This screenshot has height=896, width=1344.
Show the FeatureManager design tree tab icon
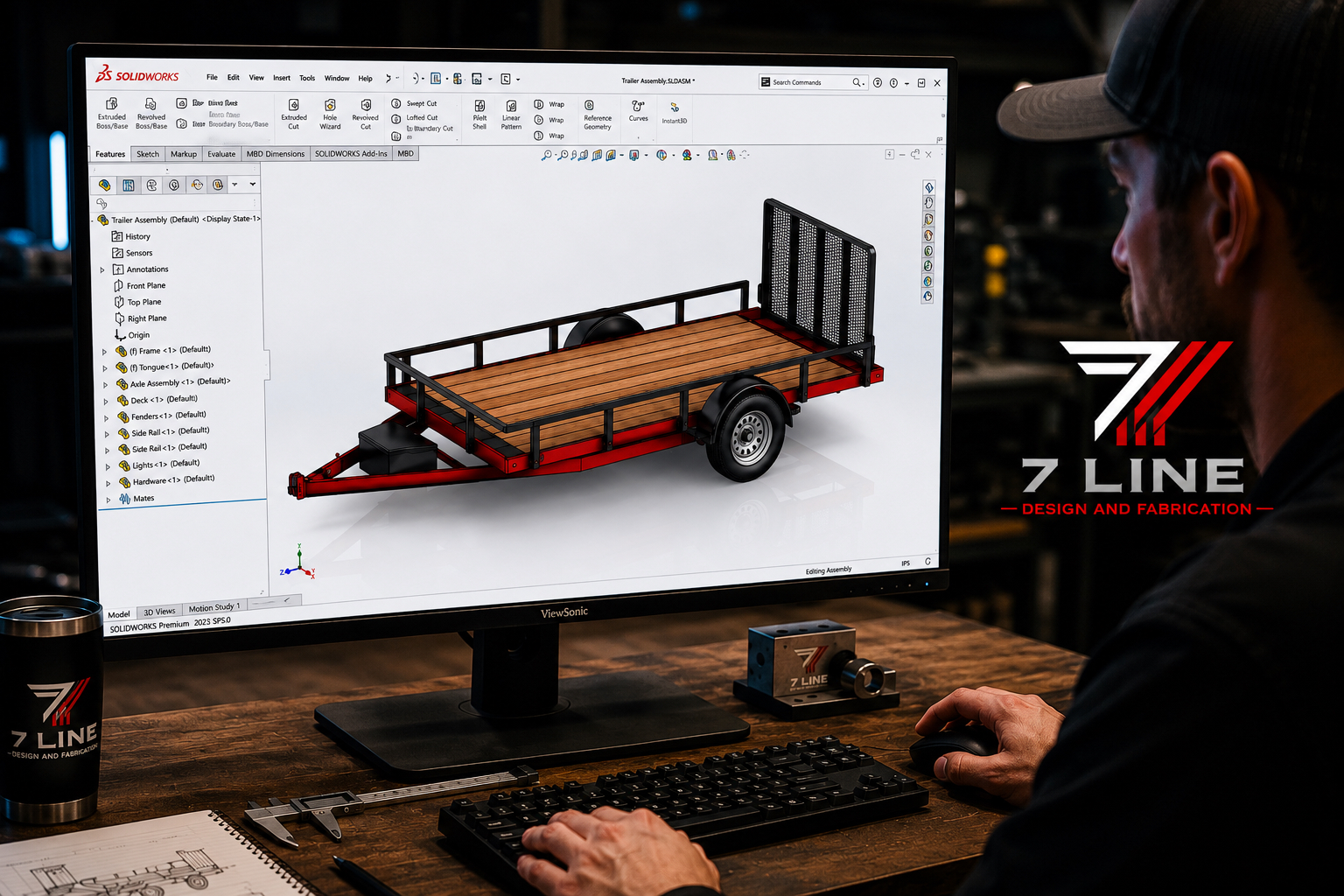(105, 185)
